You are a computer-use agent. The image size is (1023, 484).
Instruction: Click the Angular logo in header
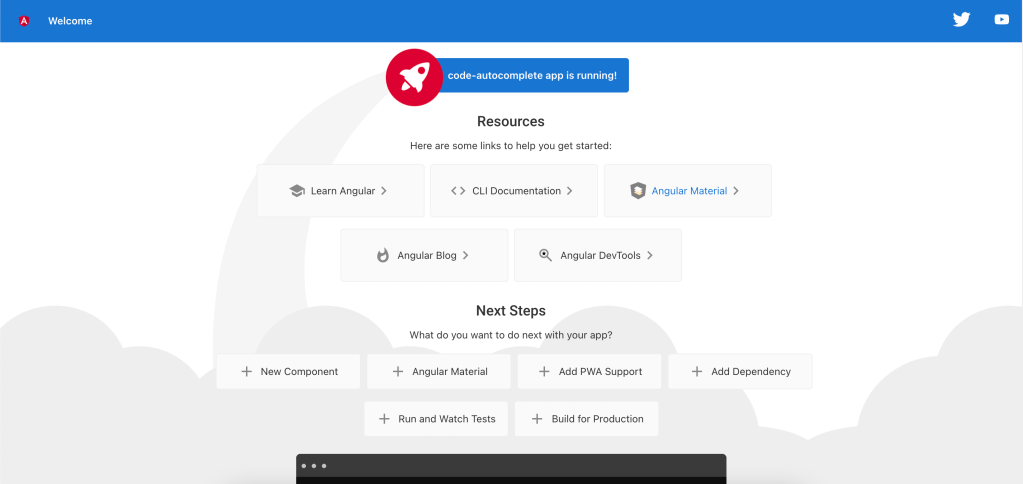click(x=24, y=21)
